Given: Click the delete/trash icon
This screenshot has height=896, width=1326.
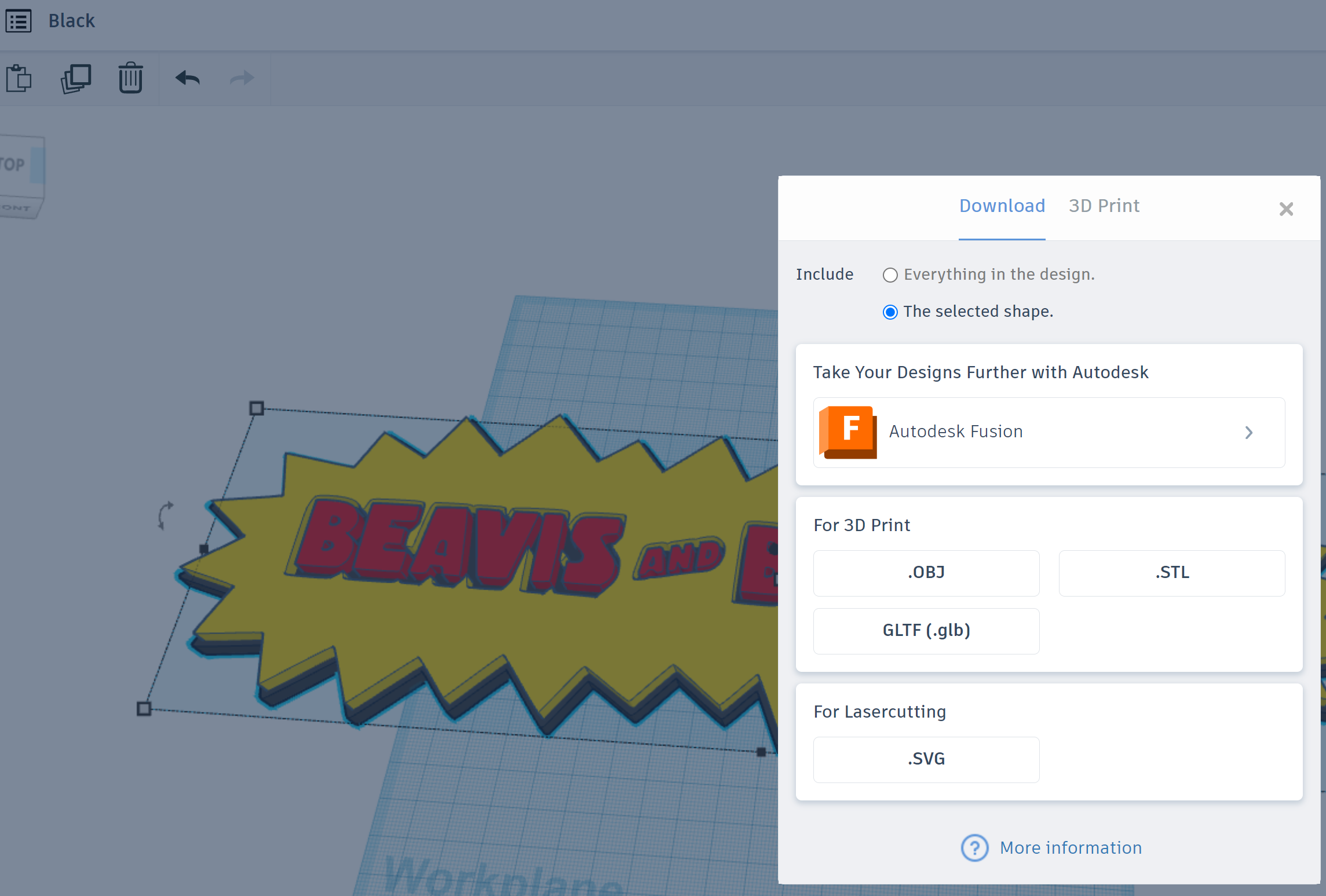Looking at the screenshot, I should point(130,78).
